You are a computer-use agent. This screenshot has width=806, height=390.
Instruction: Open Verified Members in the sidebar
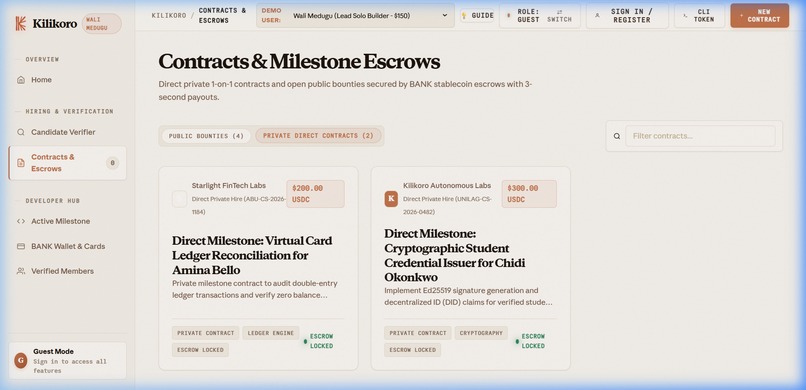[67, 271]
